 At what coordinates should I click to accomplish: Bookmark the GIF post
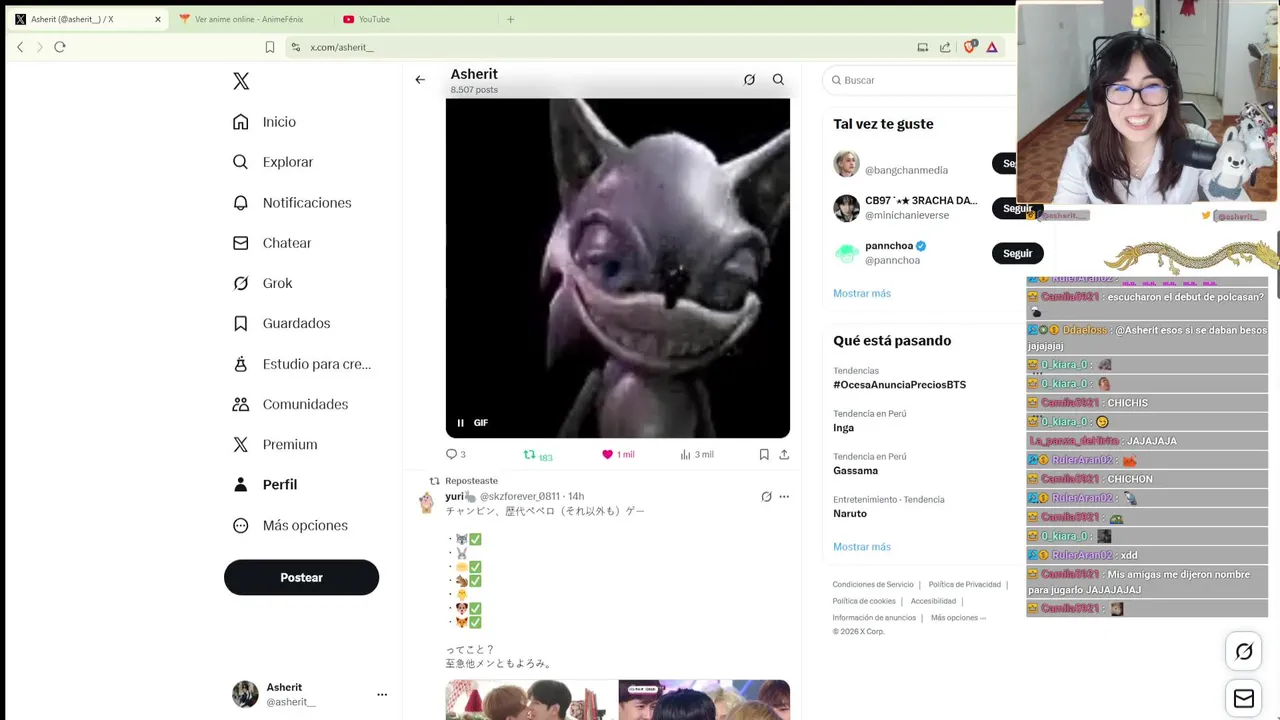click(x=764, y=454)
